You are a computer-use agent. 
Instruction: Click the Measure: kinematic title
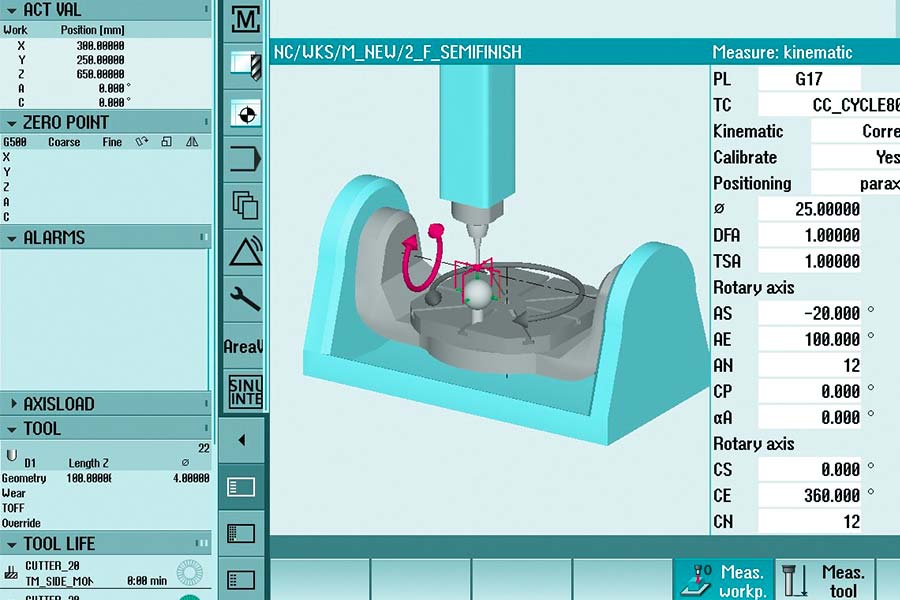782,52
